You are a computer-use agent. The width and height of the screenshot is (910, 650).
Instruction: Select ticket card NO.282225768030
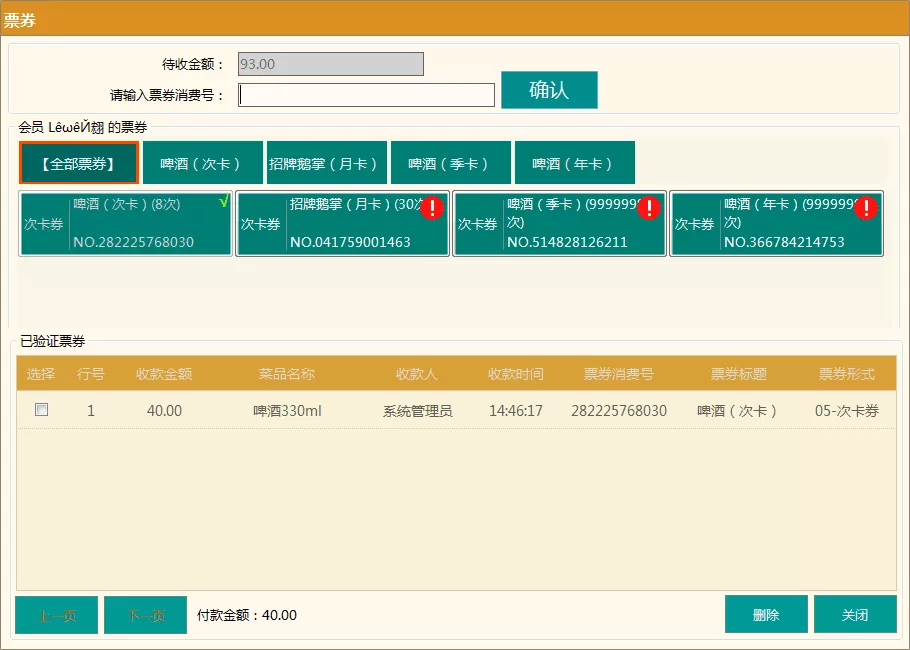tap(126, 224)
